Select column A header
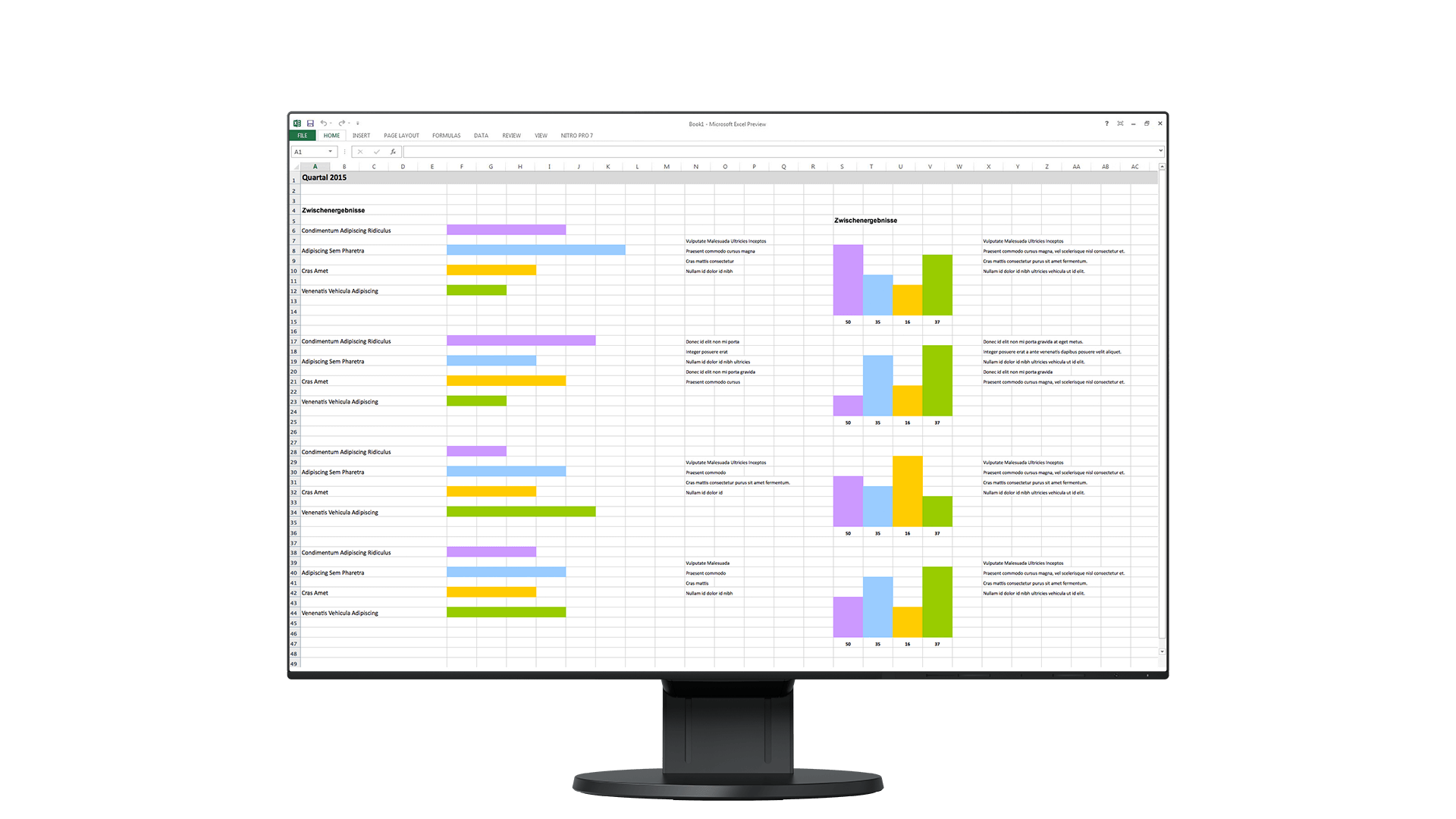The image size is (1456, 819). pos(315,167)
